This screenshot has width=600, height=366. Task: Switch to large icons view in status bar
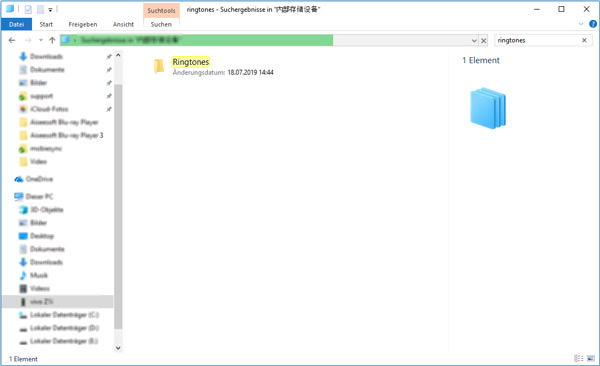tap(591, 359)
